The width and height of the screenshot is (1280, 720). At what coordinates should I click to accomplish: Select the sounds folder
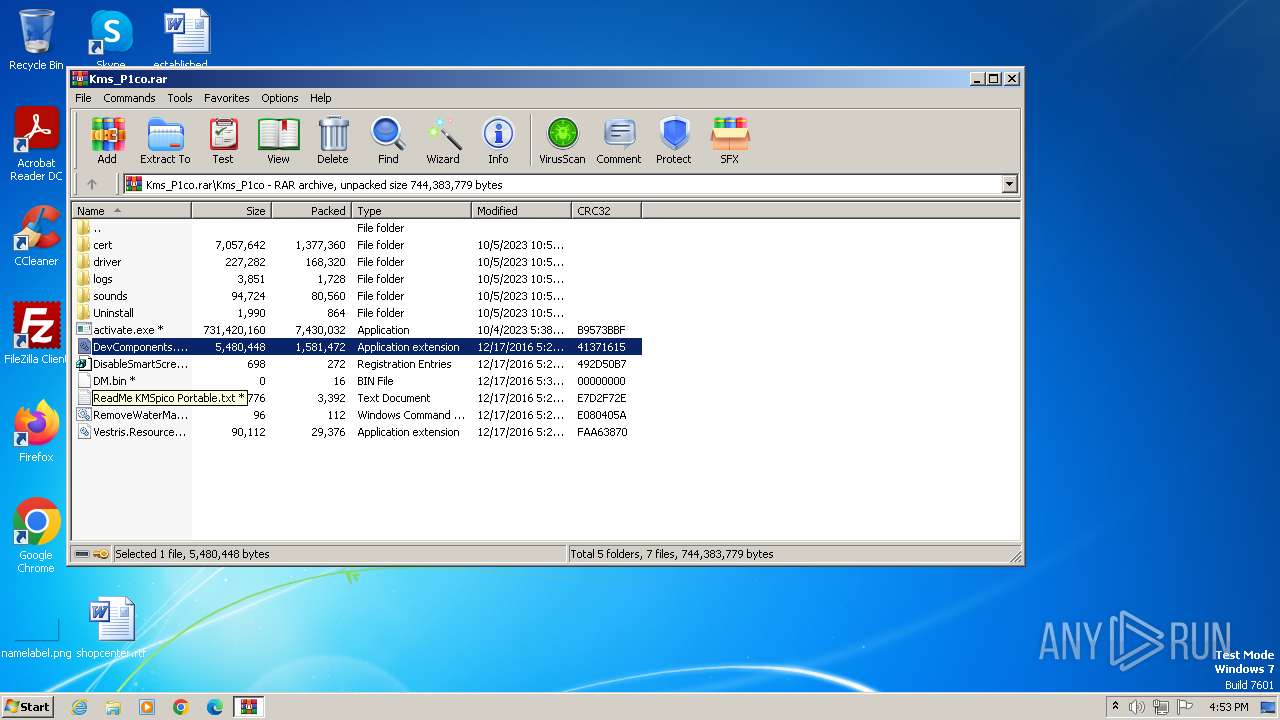(x=357, y=296)
